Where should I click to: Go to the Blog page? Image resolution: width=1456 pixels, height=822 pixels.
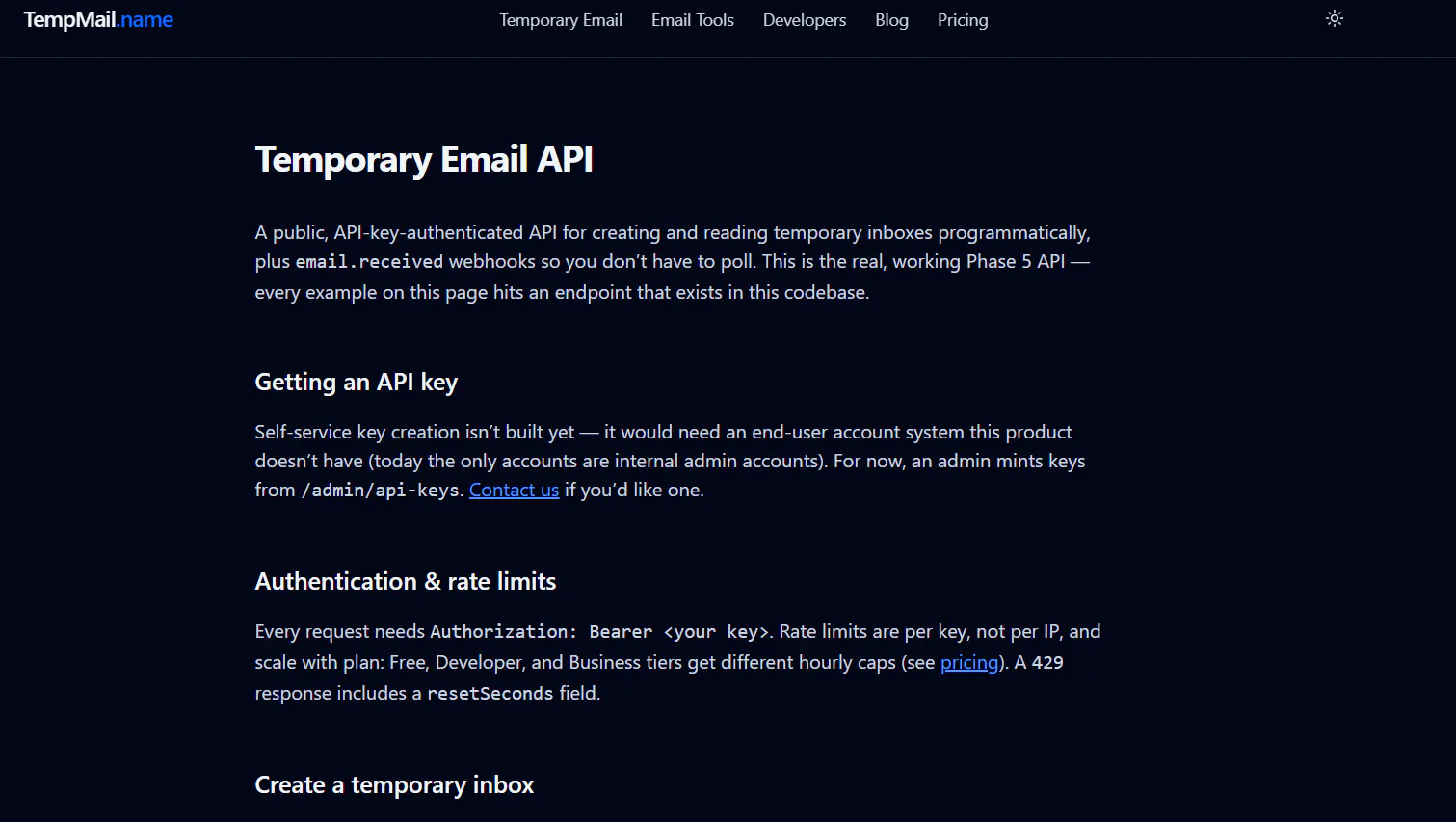891,20
